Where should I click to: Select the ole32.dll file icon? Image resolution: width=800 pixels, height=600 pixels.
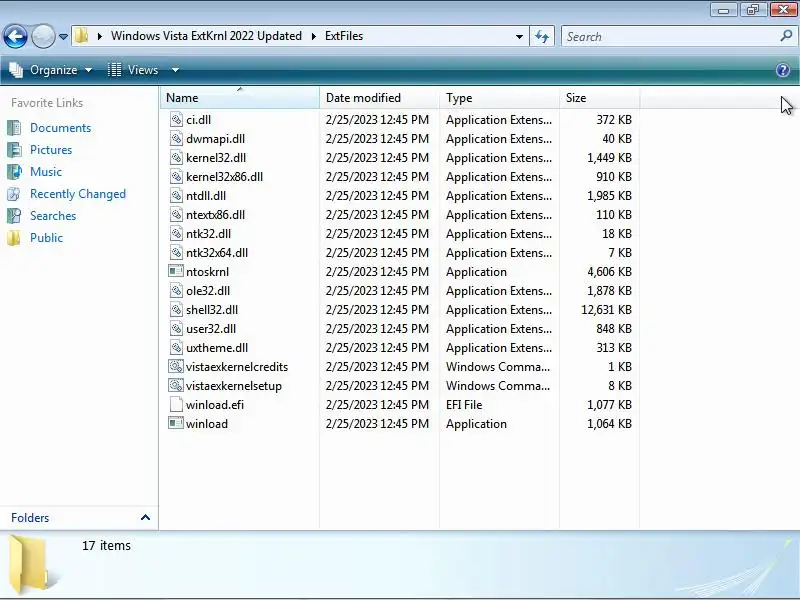point(176,290)
